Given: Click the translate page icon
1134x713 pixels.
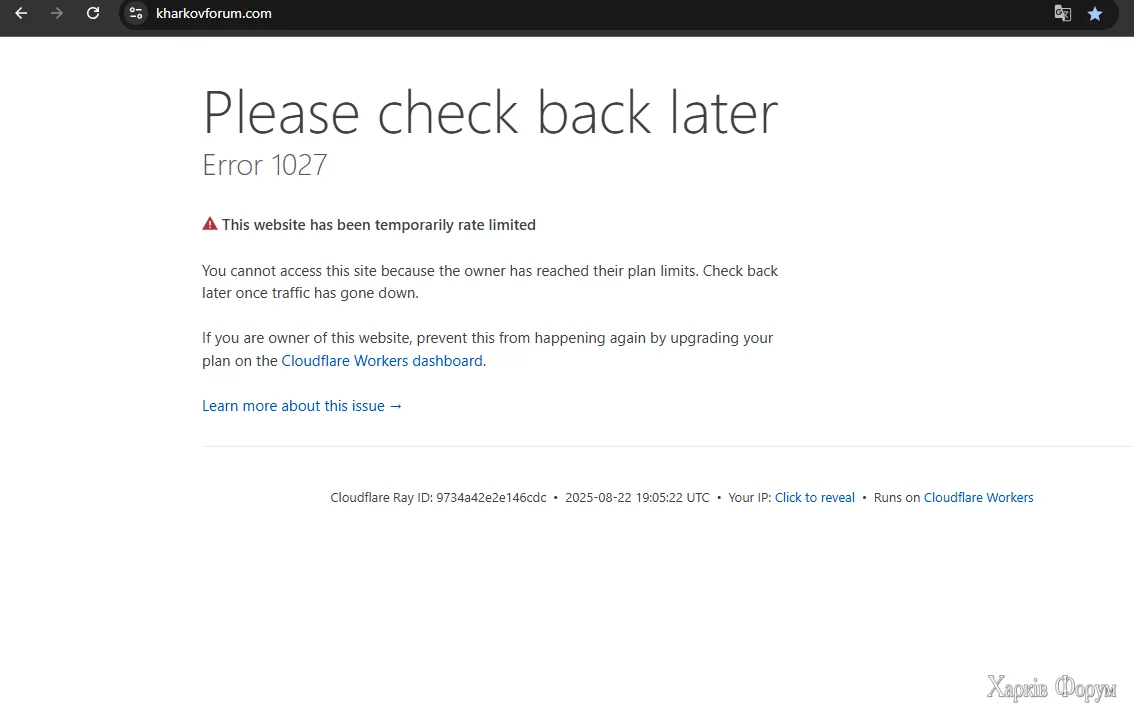Looking at the screenshot, I should [1062, 13].
